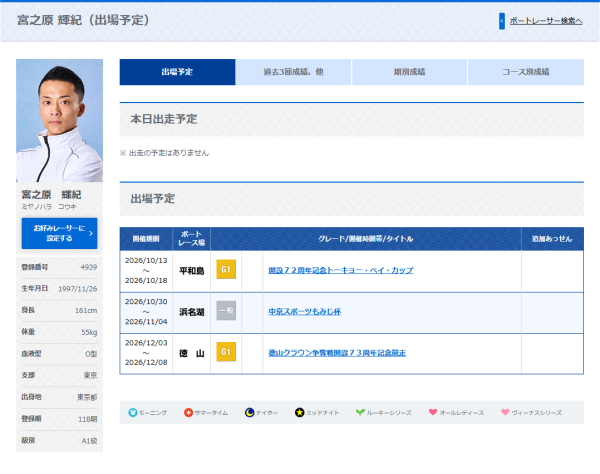Click registration number 4939

click(x=89, y=267)
